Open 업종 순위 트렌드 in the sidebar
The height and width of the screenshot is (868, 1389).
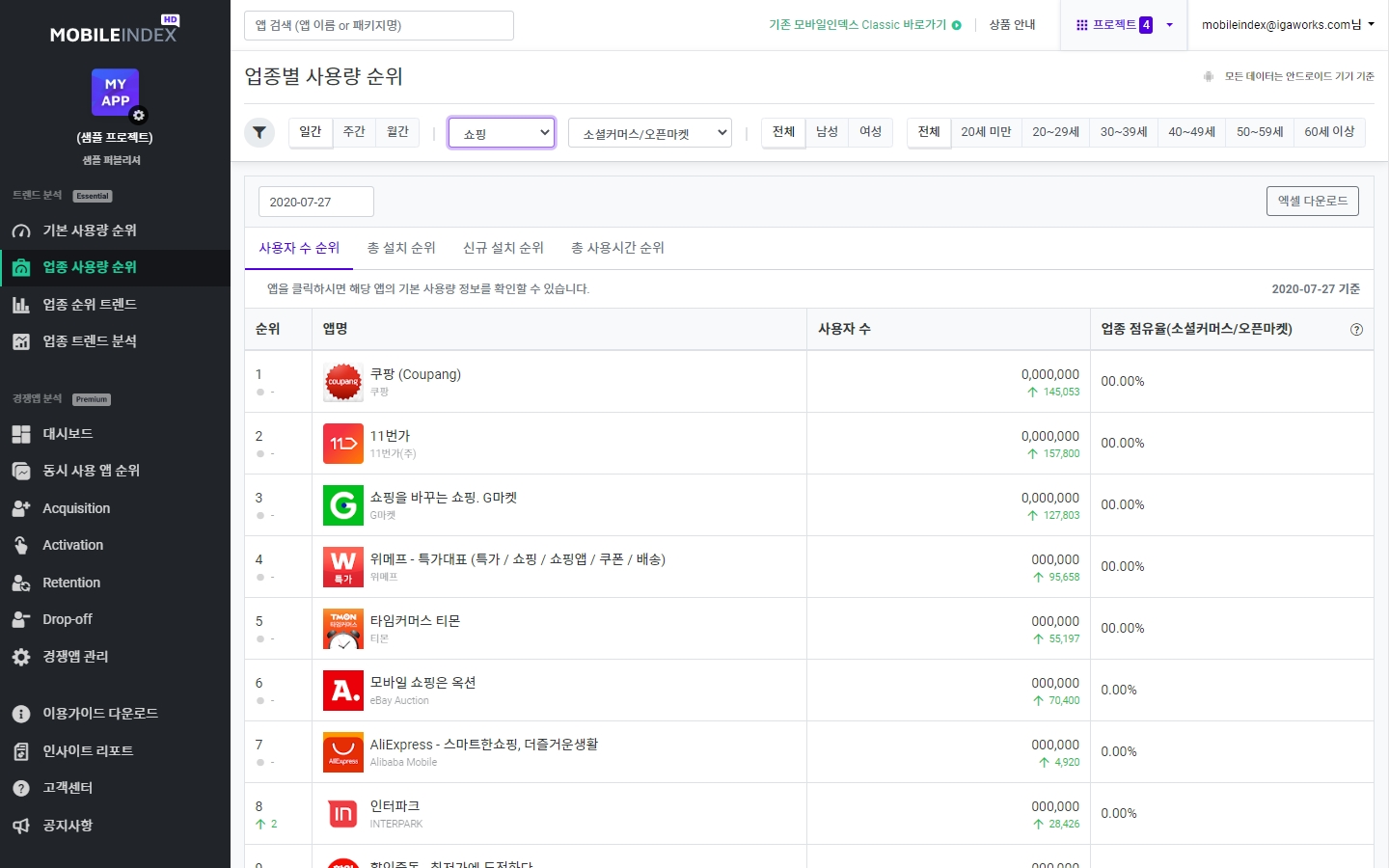click(x=115, y=305)
